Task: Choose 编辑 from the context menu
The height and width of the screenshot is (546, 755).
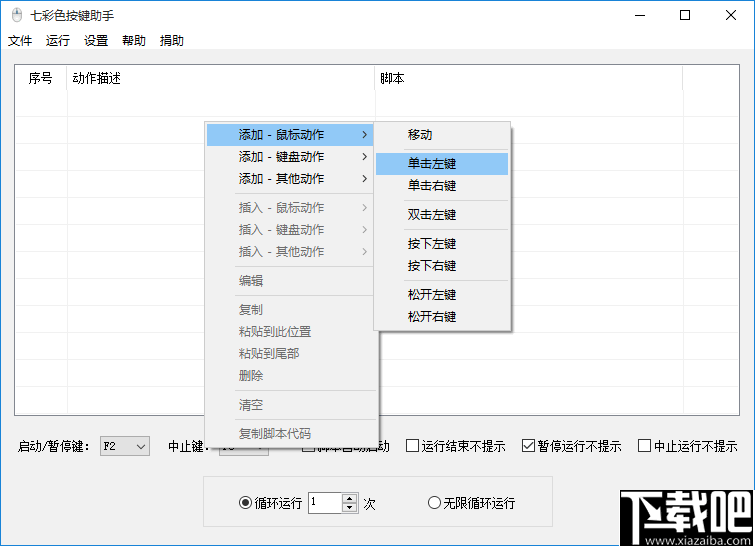Action: (290, 281)
